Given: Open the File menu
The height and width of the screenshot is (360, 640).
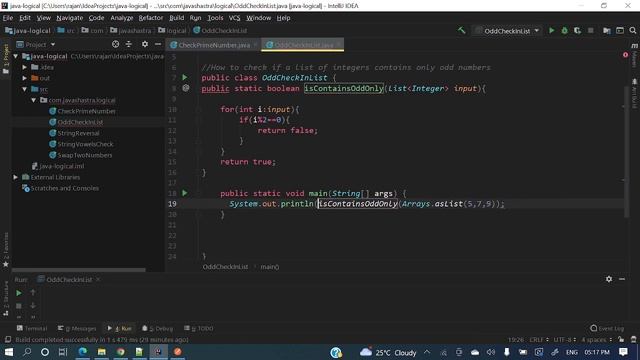Looking at the screenshot, I should 8,18.
